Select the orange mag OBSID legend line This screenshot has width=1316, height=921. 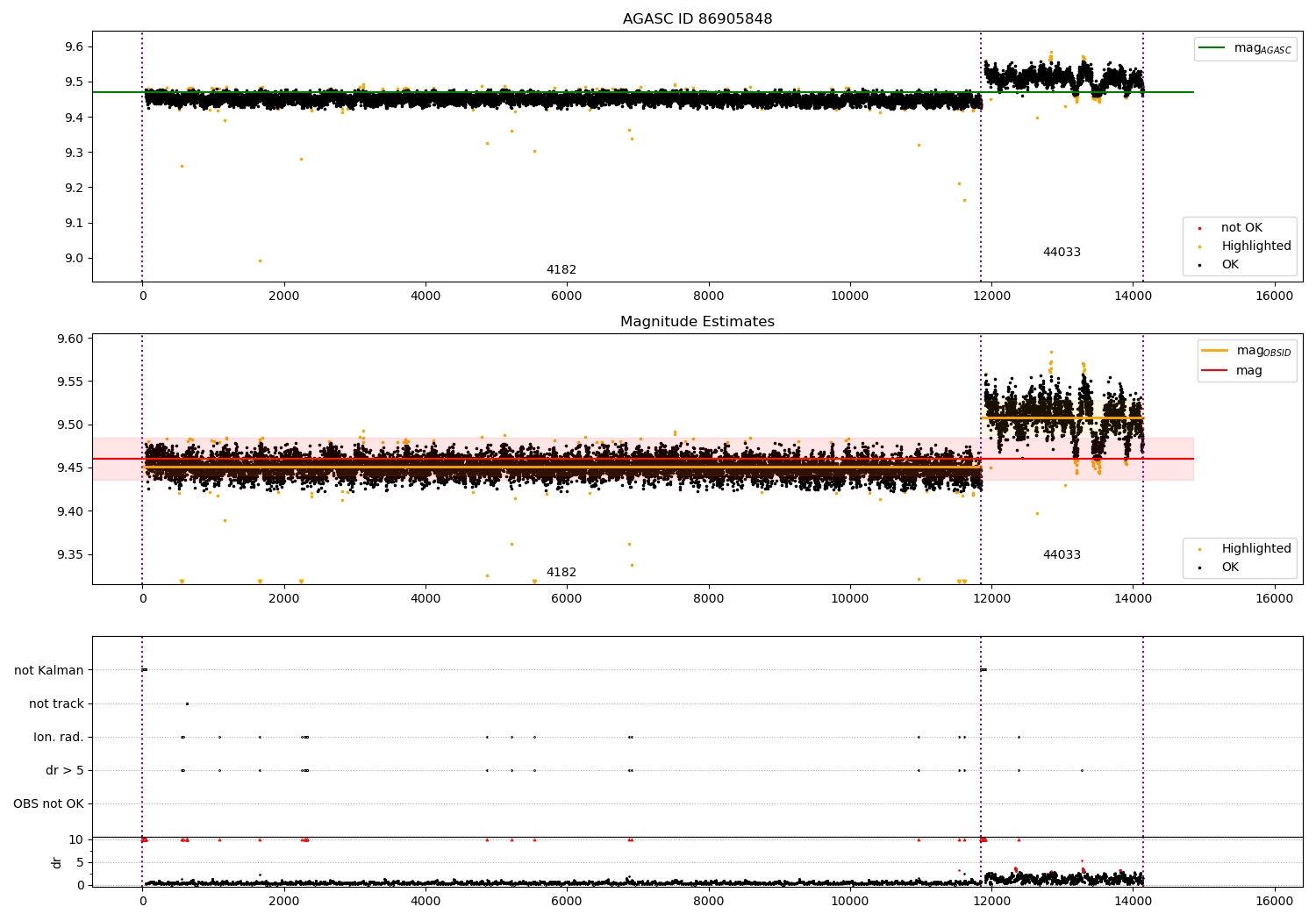tap(1214, 351)
